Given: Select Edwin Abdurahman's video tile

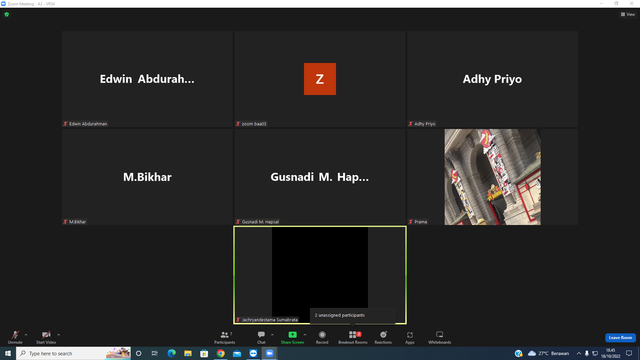Looking at the screenshot, I should [147, 79].
